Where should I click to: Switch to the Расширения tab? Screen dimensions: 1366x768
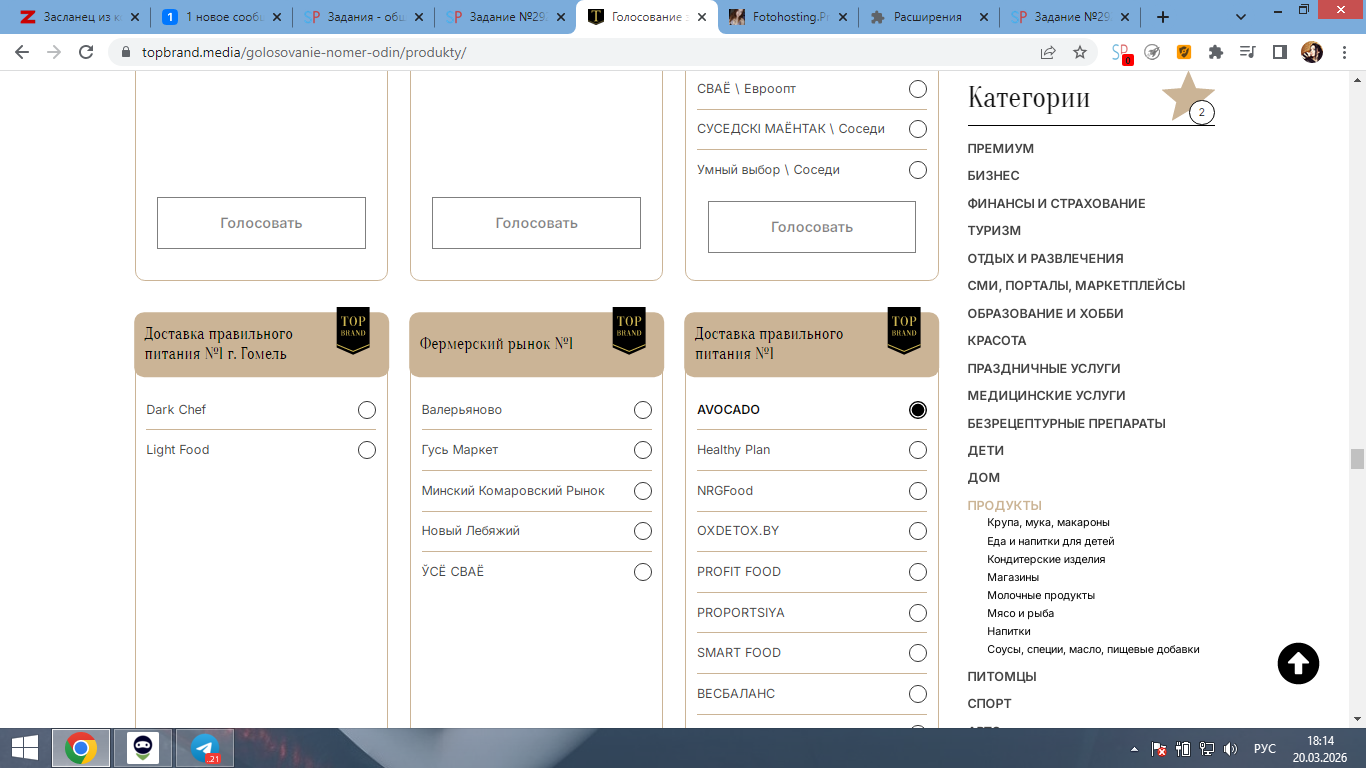click(x=931, y=17)
